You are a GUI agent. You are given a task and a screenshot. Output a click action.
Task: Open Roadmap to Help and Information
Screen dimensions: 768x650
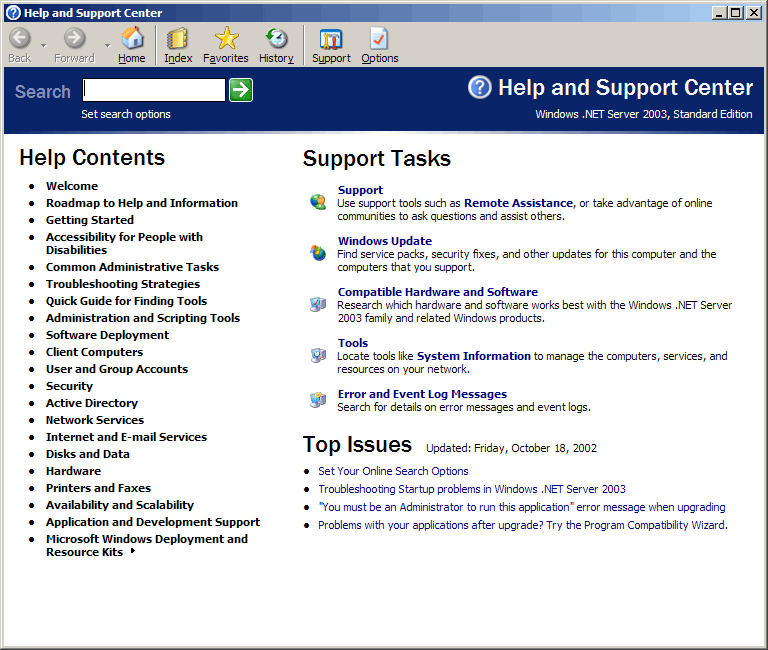pyautogui.click(x=142, y=203)
